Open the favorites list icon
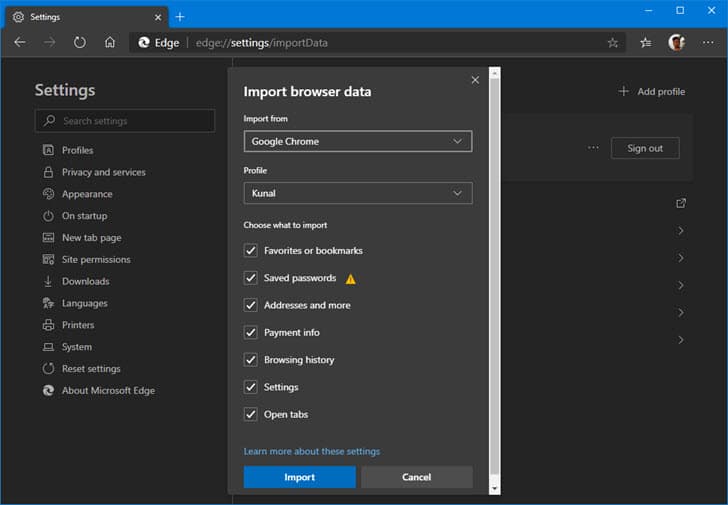 click(x=645, y=43)
